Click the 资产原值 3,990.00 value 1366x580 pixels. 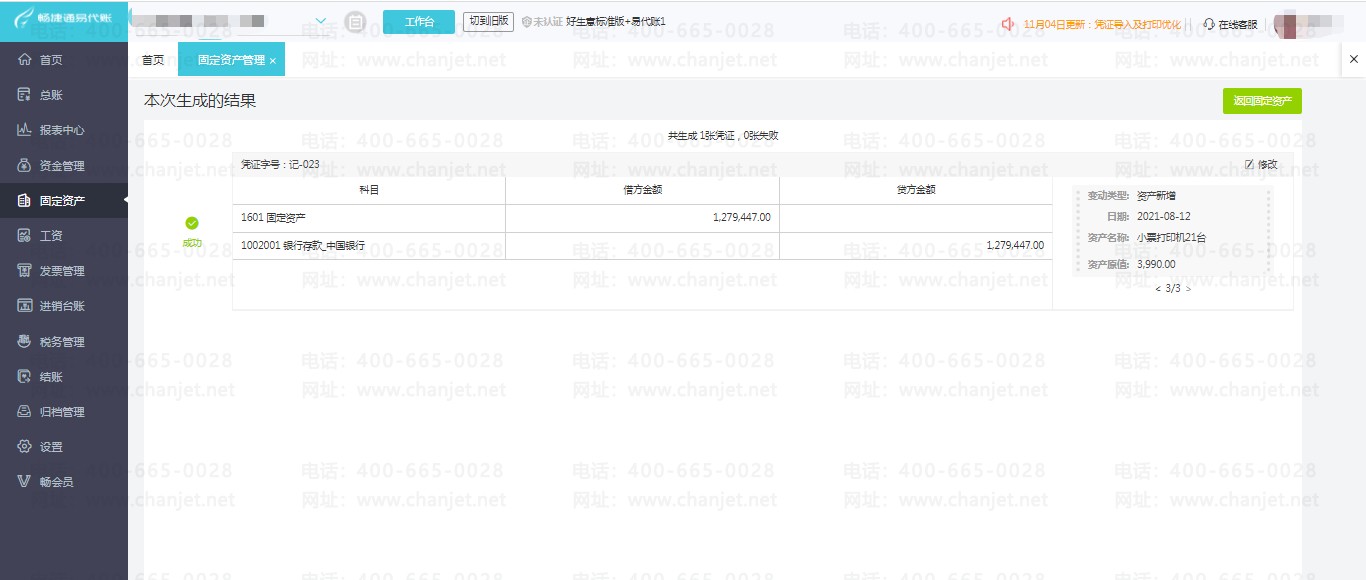[1156, 265]
